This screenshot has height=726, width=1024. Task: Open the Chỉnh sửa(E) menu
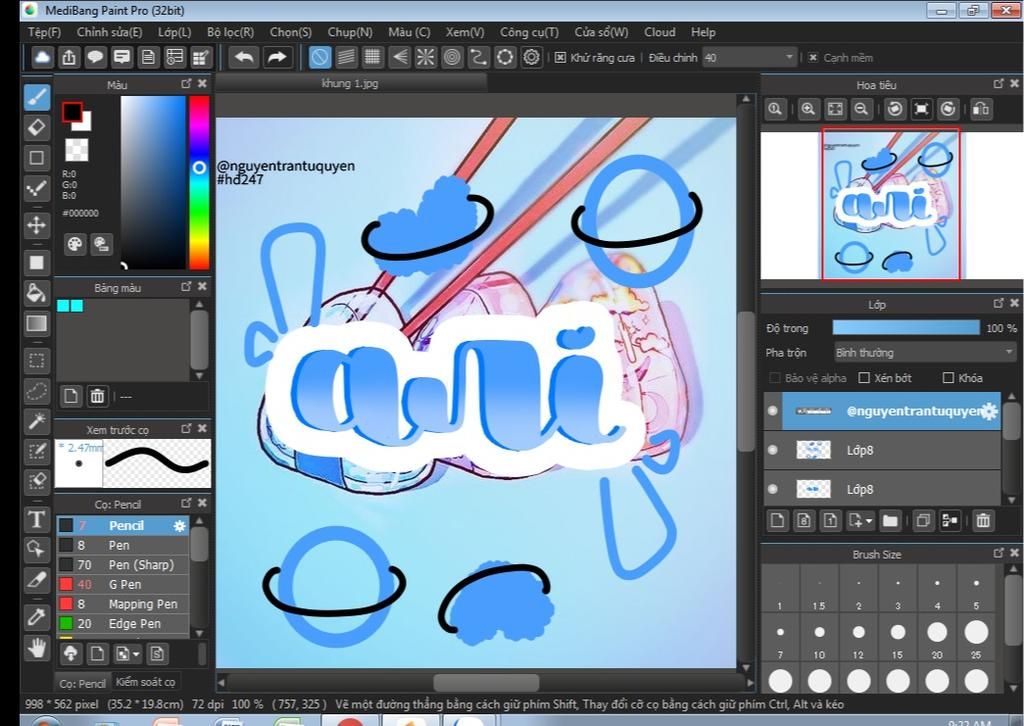[x=109, y=32]
